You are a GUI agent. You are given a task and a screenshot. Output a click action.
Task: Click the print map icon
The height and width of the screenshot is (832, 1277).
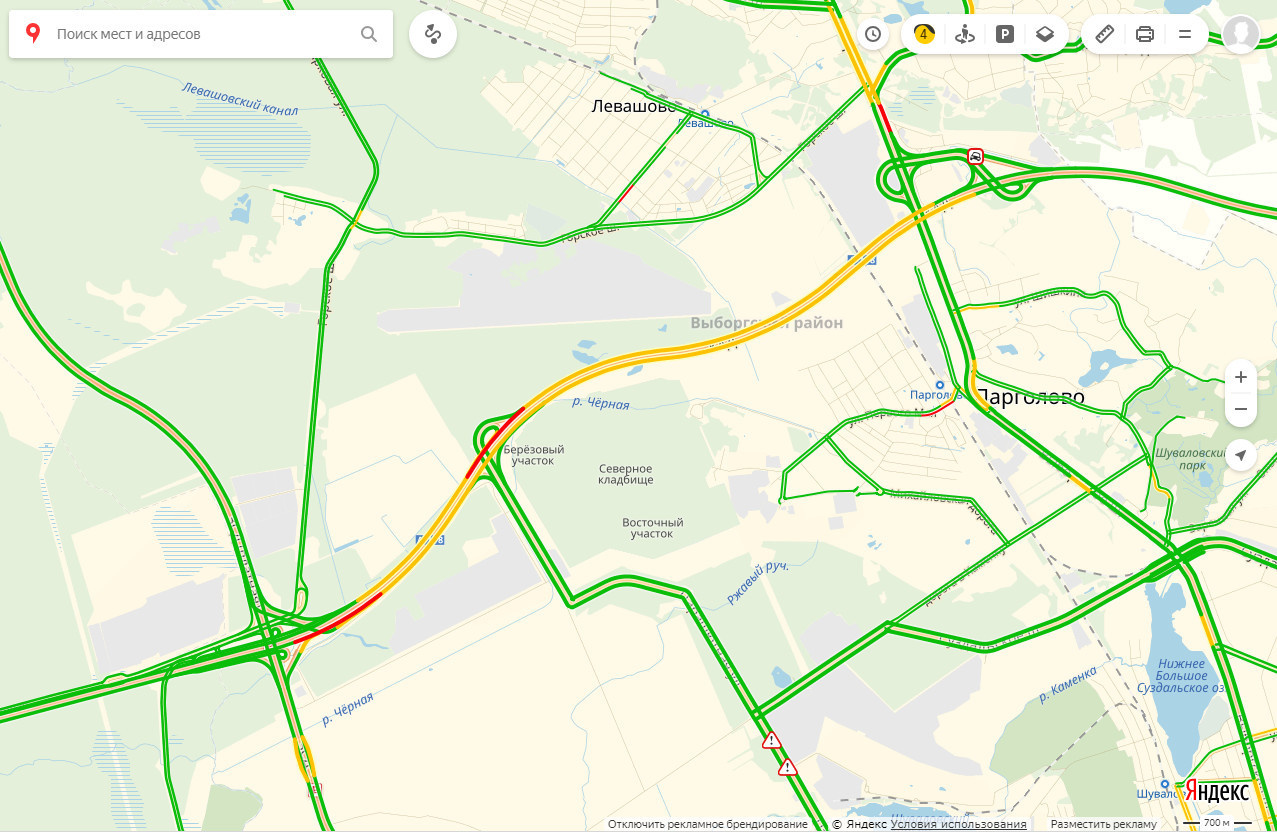coord(1145,34)
